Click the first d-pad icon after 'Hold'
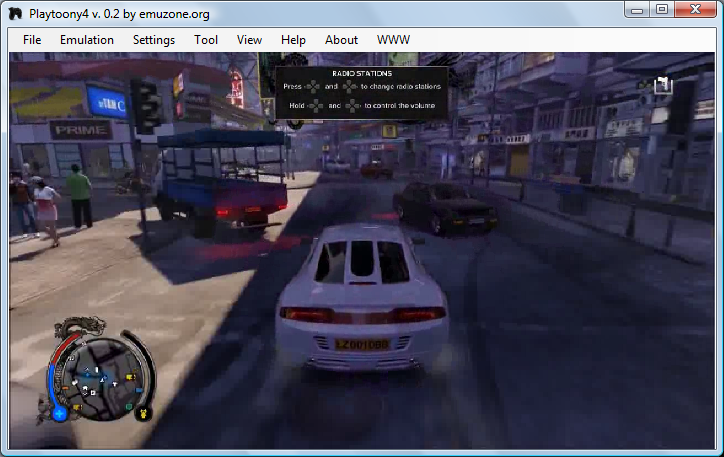This screenshot has width=724, height=457. pyautogui.click(x=315, y=106)
